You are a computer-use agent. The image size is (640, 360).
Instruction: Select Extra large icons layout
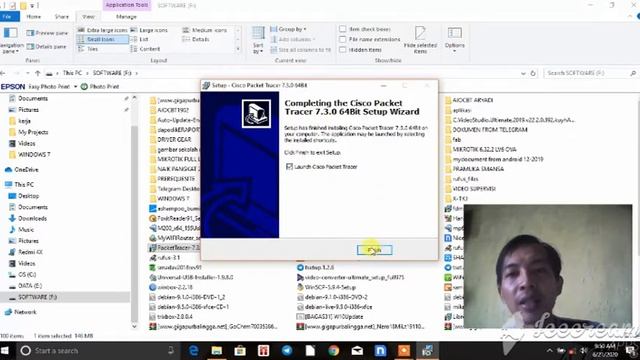pyautogui.click(x=102, y=30)
